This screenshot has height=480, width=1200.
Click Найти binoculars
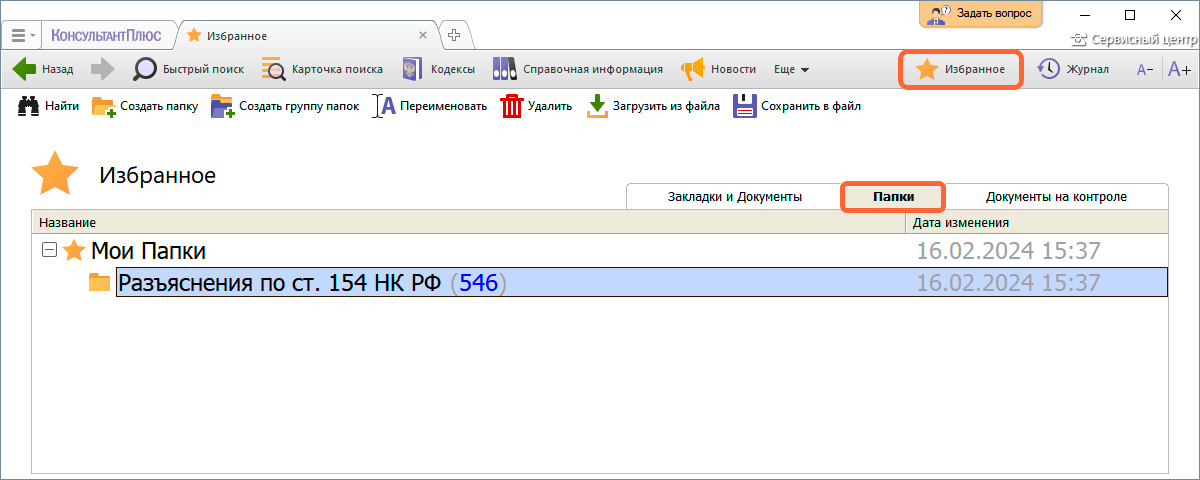point(49,105)
